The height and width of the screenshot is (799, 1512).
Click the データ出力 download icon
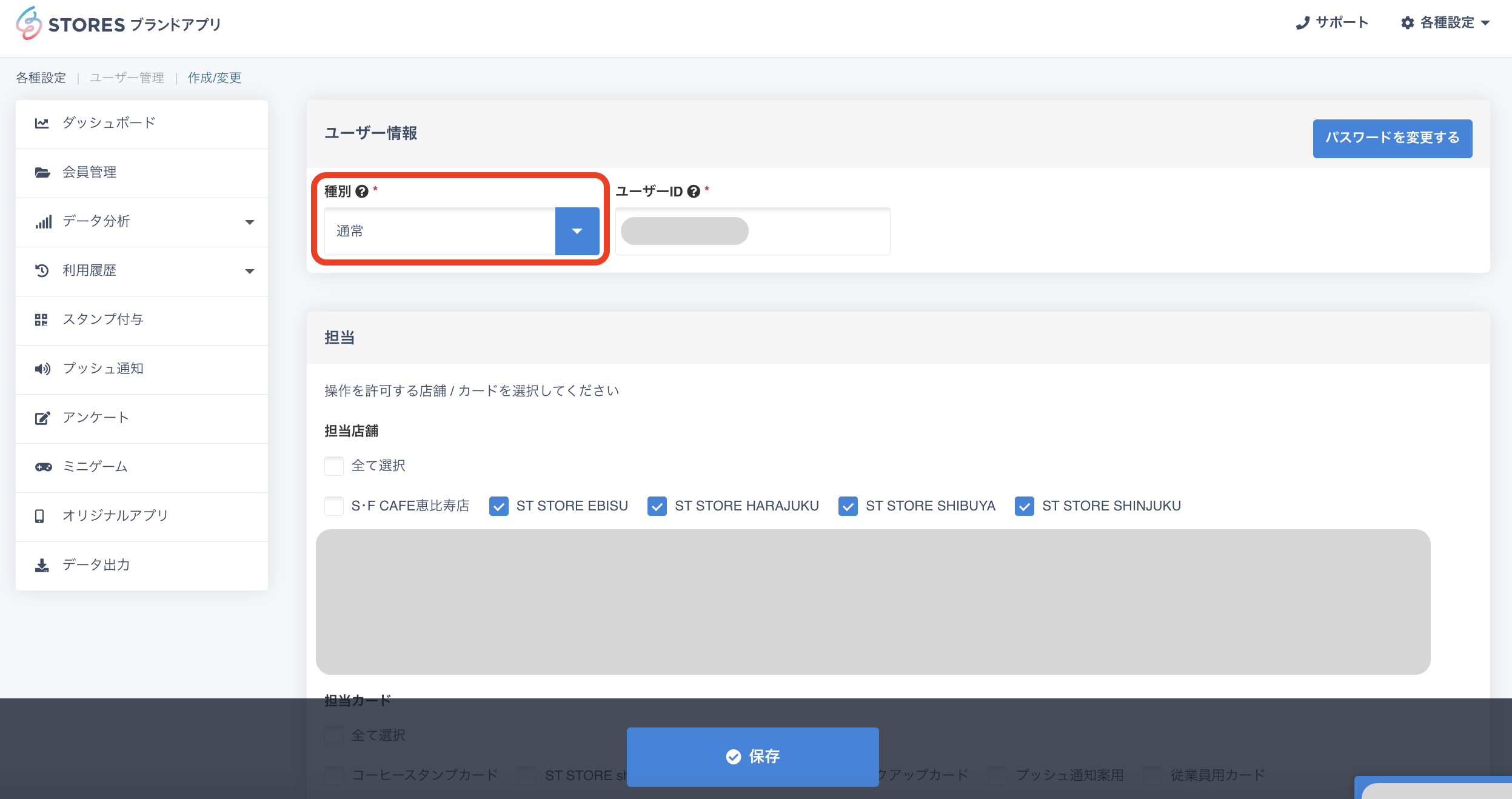[x=42, y=565]
